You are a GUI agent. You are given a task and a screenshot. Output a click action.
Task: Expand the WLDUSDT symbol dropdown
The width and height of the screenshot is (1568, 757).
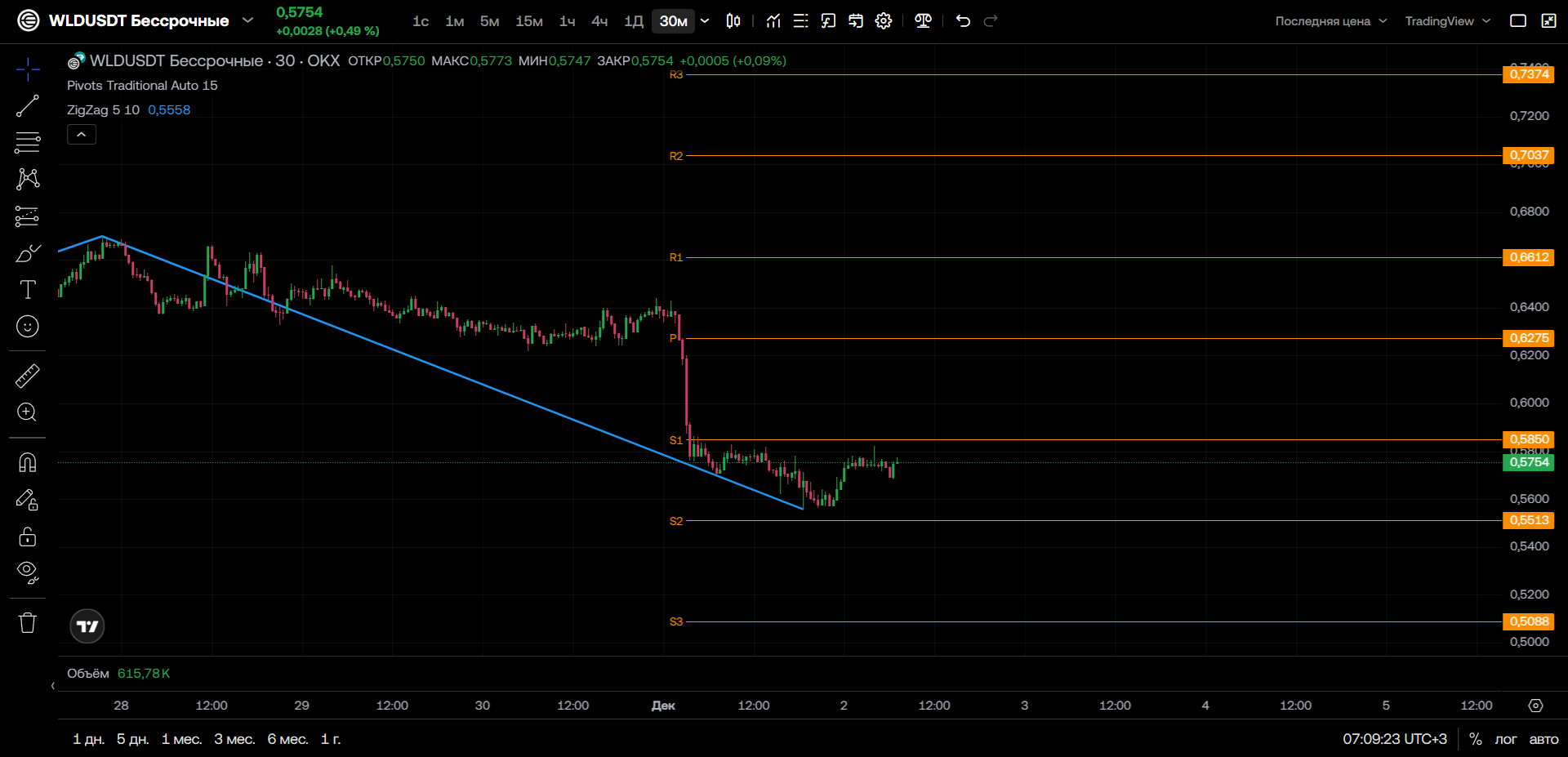click(x=247, y=20)
